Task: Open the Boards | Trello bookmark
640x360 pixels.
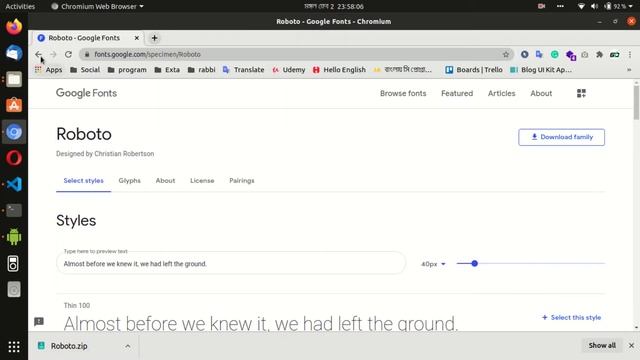Action: tap(474, 70)
